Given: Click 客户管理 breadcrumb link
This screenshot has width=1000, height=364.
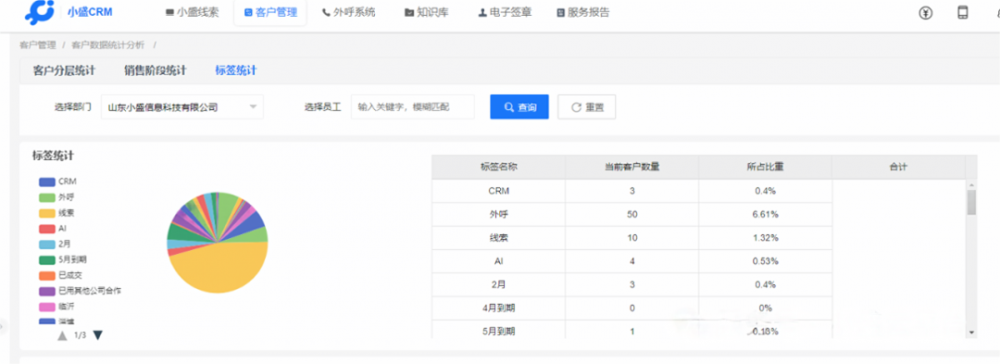Looking at the screenshot, I should (x=38, y=45).
